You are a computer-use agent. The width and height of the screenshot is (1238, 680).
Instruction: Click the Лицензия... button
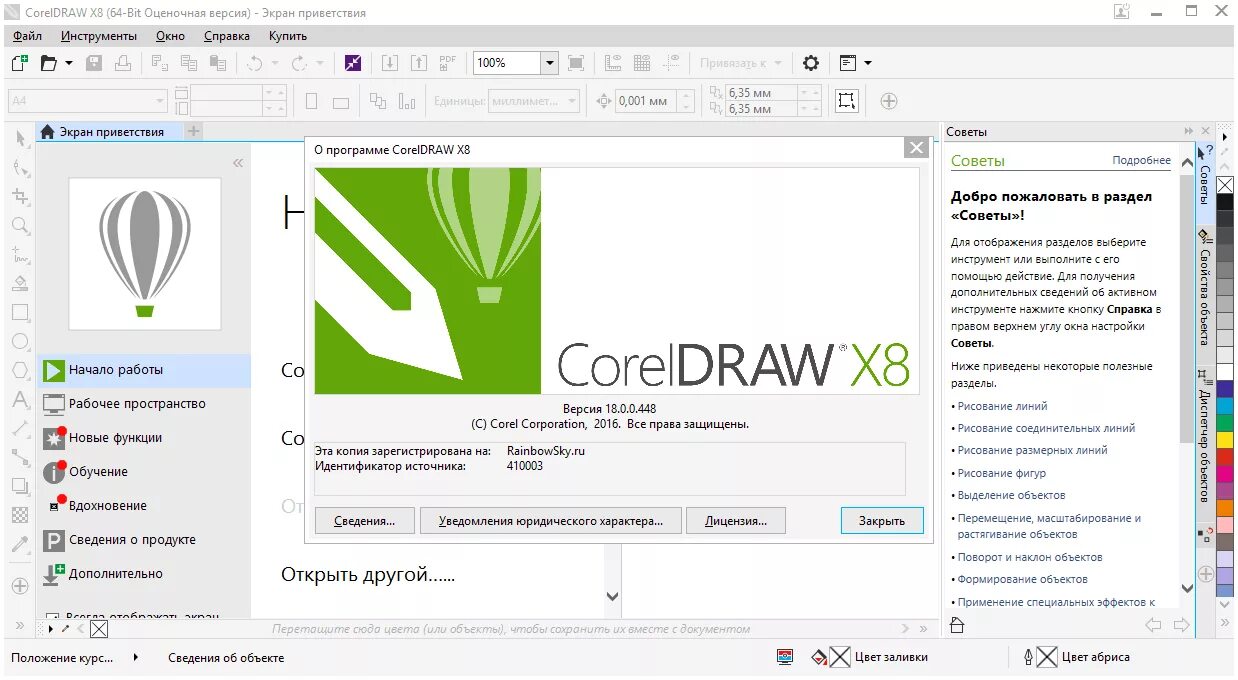(x=736, y=520)
